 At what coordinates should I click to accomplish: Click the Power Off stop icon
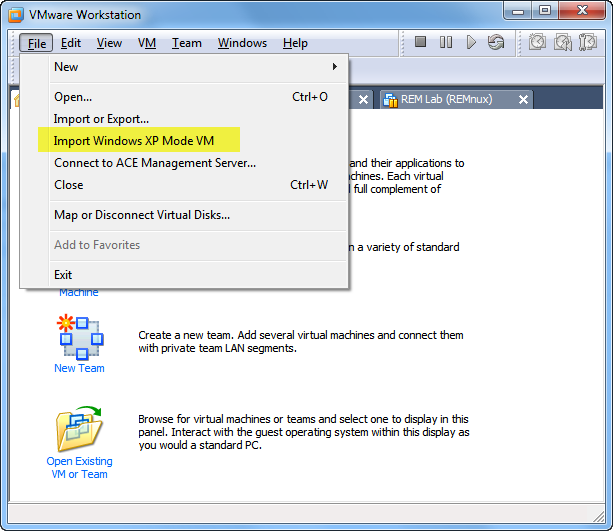(420, 42)
